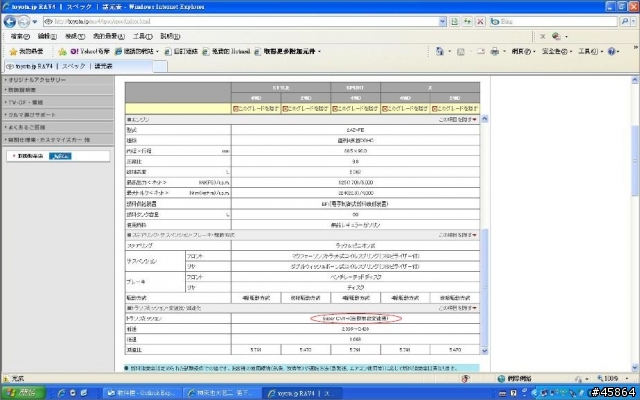Click the Print icon in command bar

point(495,51)
